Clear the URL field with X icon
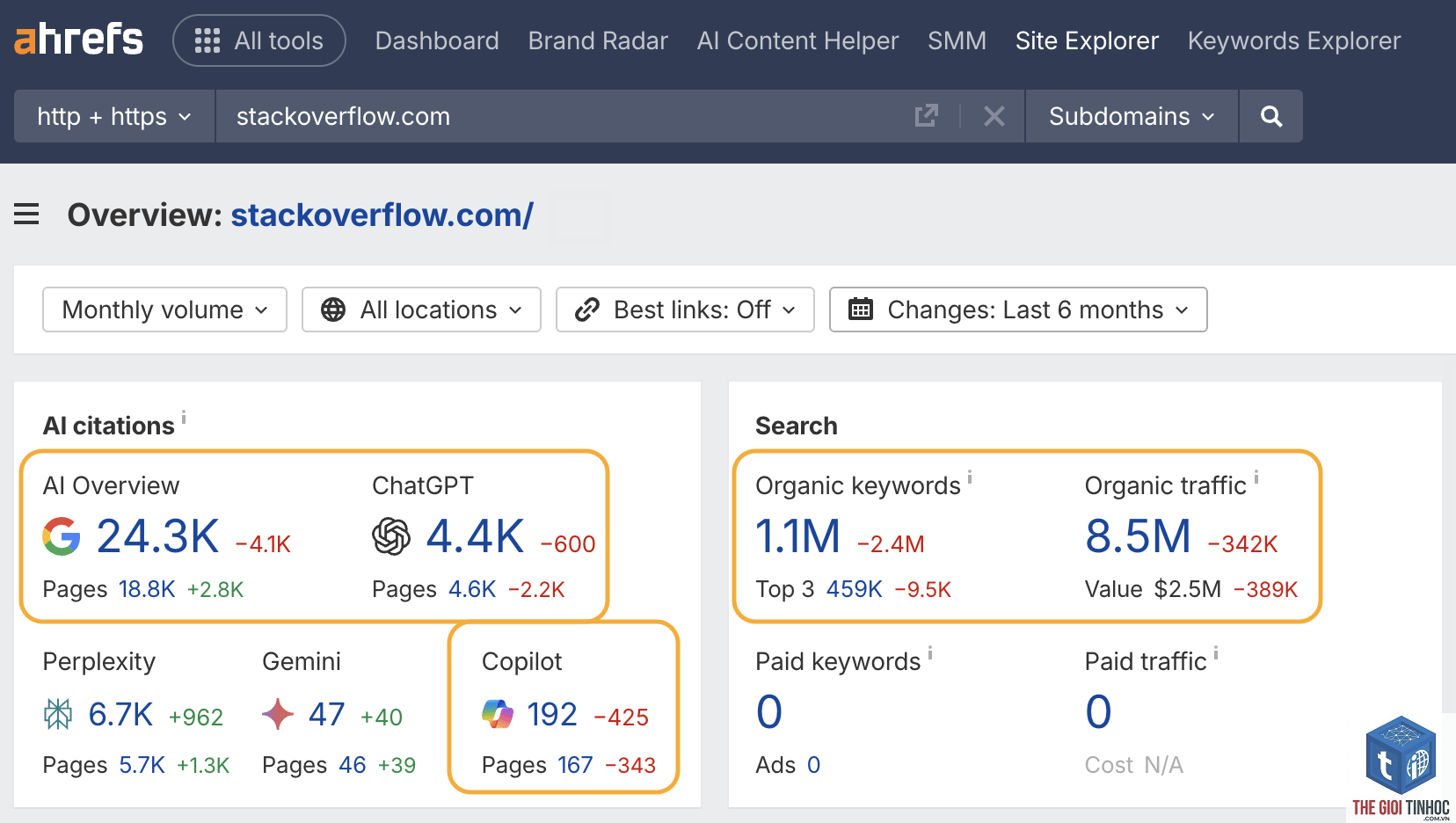The image size is (1456, 823). click(x=994, y=116)
